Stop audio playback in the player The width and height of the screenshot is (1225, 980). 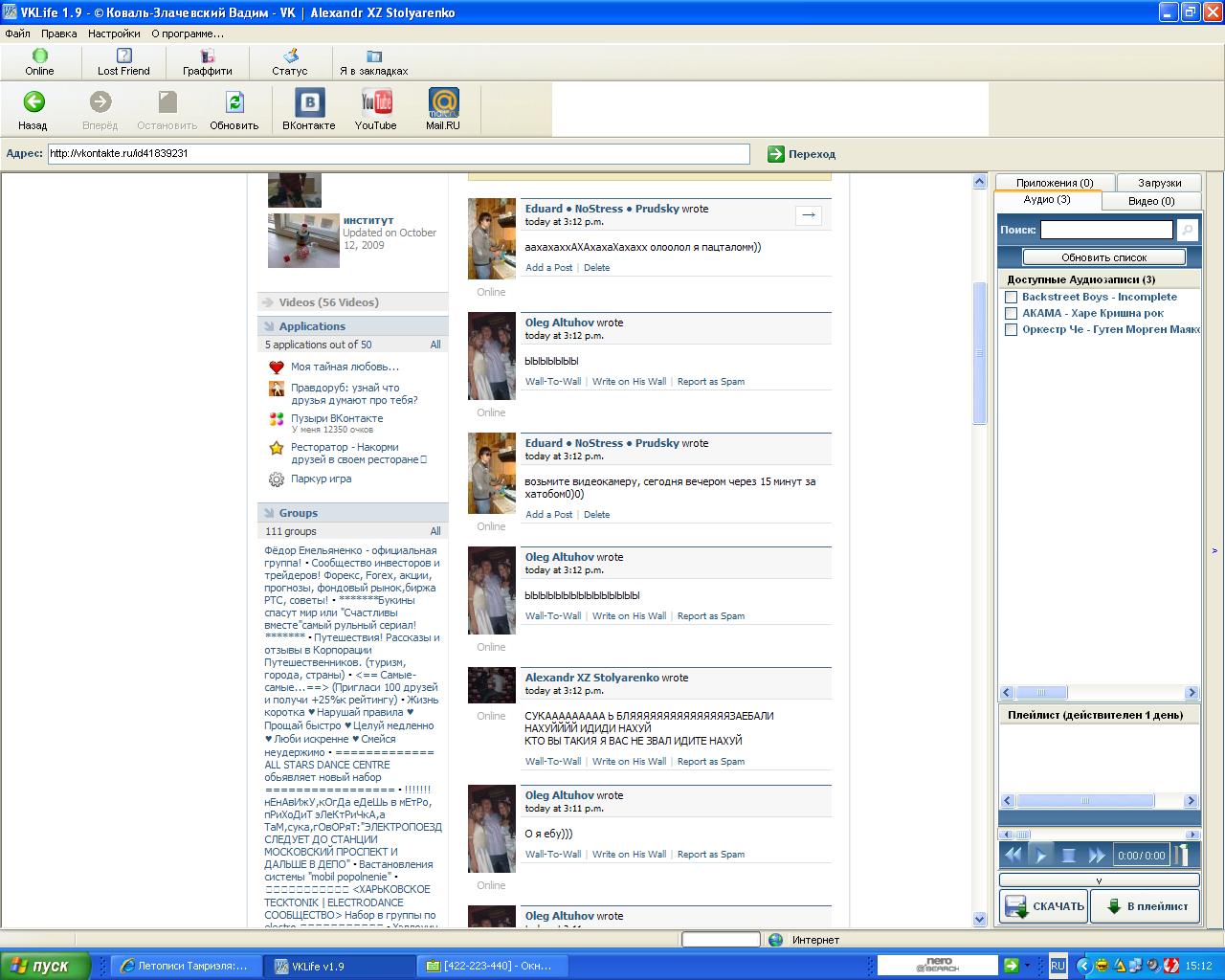(1070, 856)
